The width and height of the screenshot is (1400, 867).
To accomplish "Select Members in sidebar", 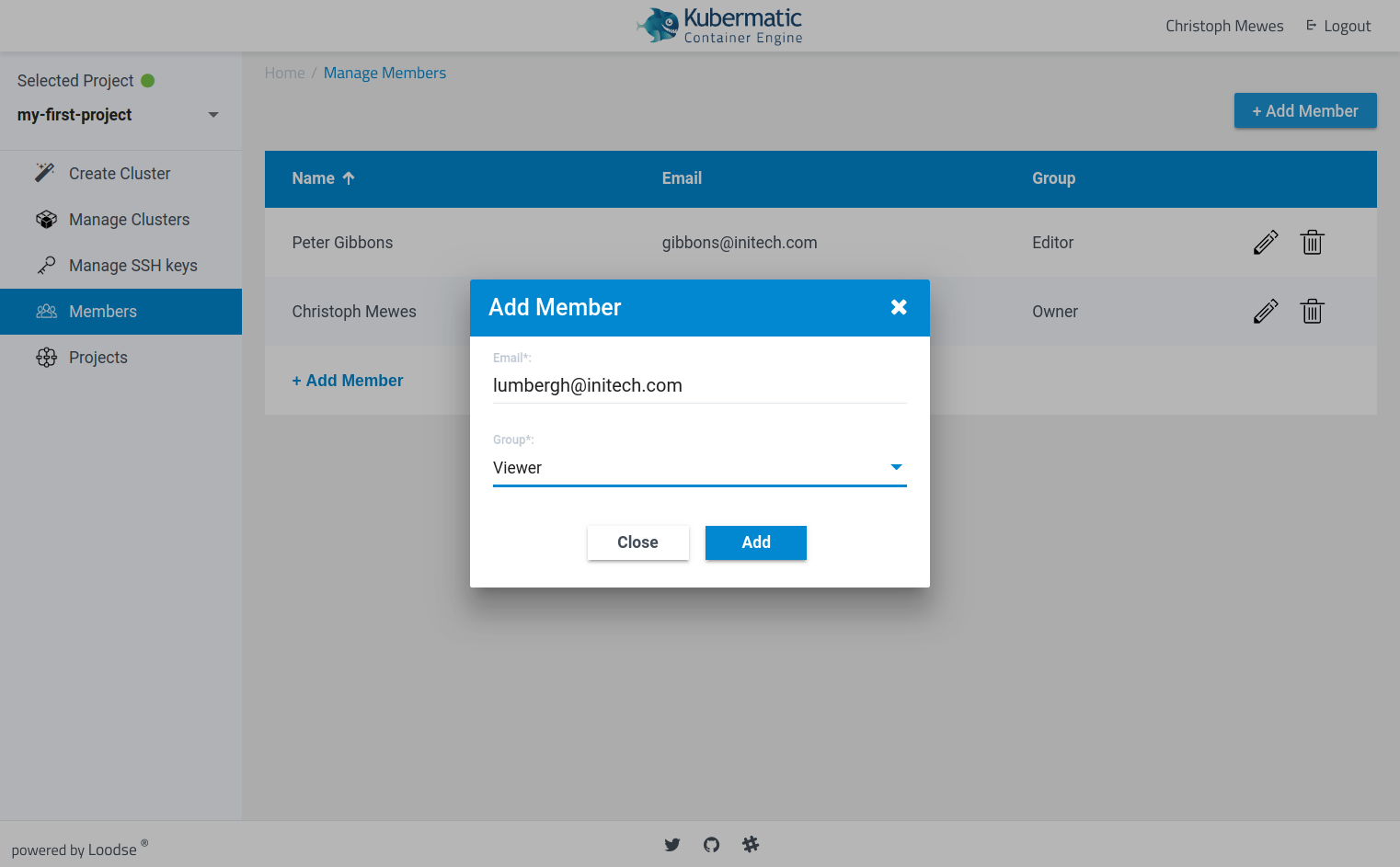I will pyautogui.click(x=120, y=312).
